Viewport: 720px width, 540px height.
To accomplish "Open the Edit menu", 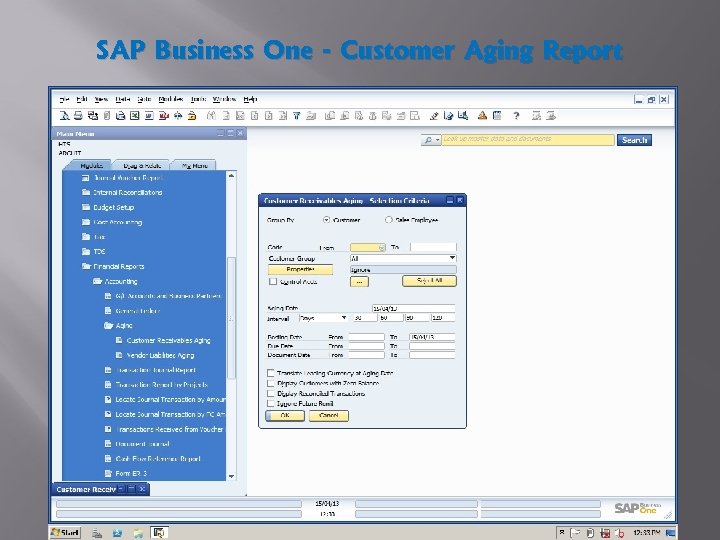I will pyautogui.click(x=82, y=99).
